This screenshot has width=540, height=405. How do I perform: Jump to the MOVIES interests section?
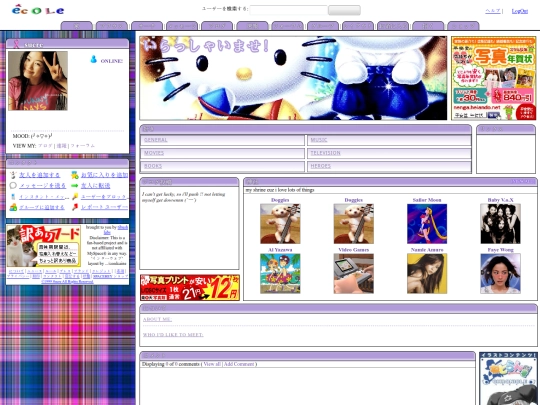(154, 153)
